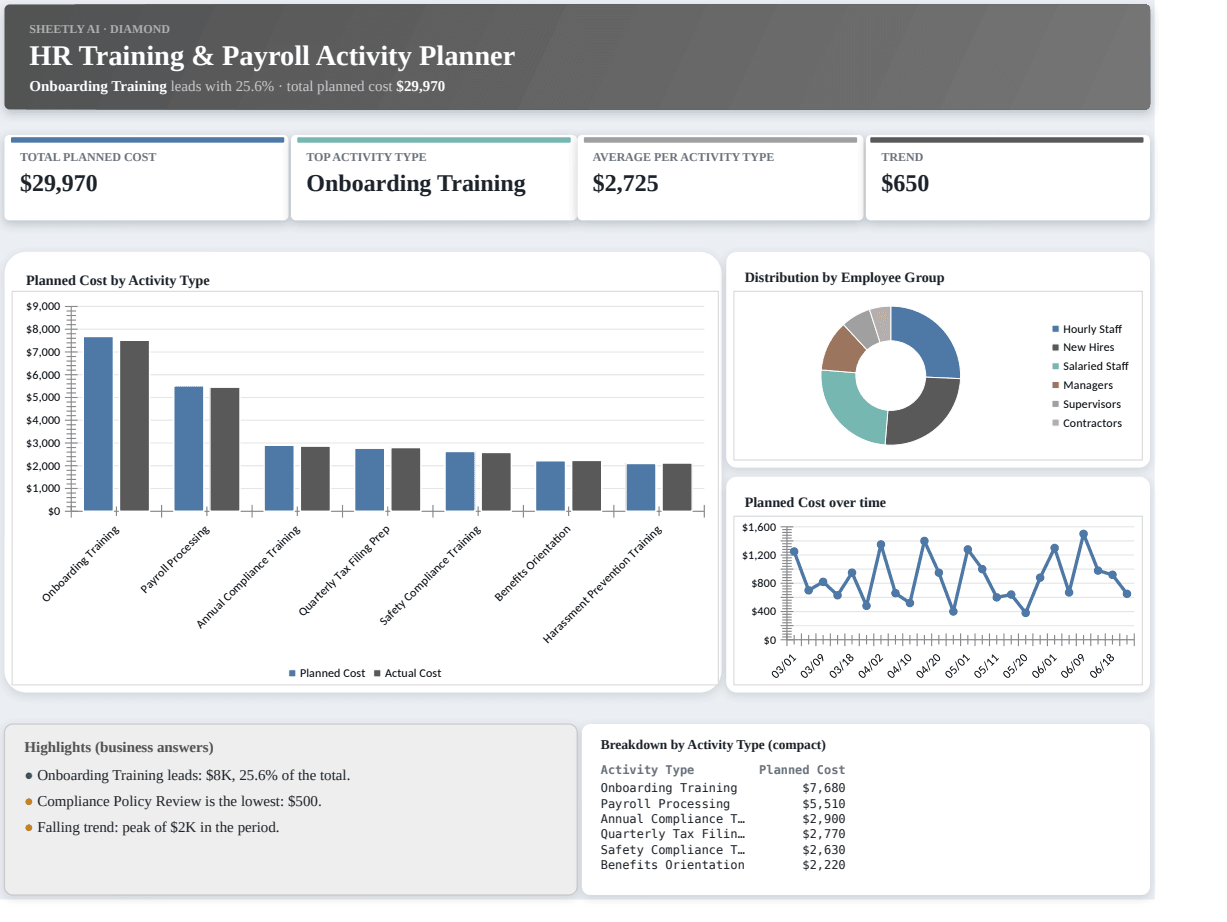Screen dimensions: 1227x922
Task: Click the Total Planned Cost $29,970 card
Action: pos(146,178)
